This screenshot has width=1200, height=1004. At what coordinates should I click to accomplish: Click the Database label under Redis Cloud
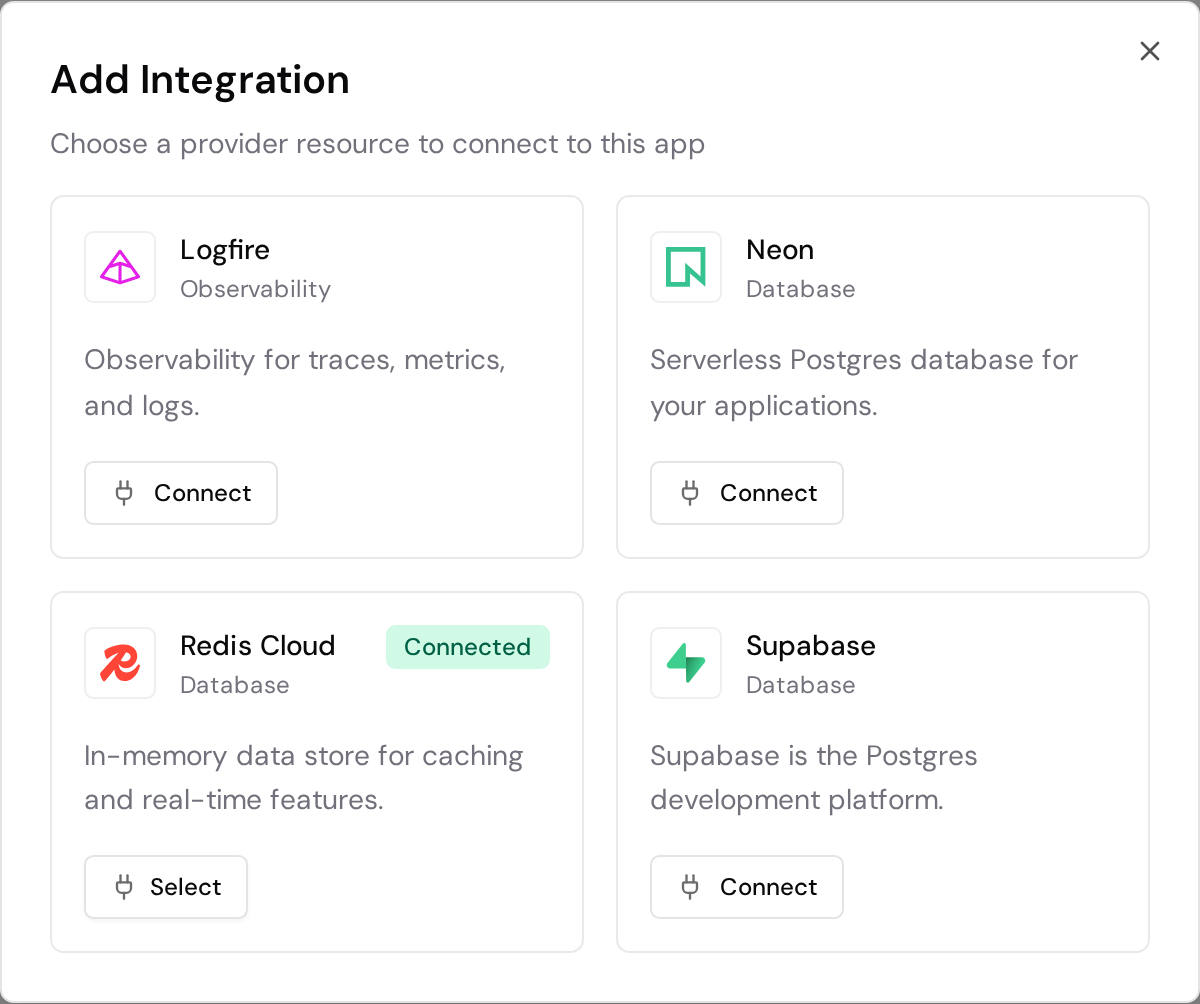(x=235, y=685)
